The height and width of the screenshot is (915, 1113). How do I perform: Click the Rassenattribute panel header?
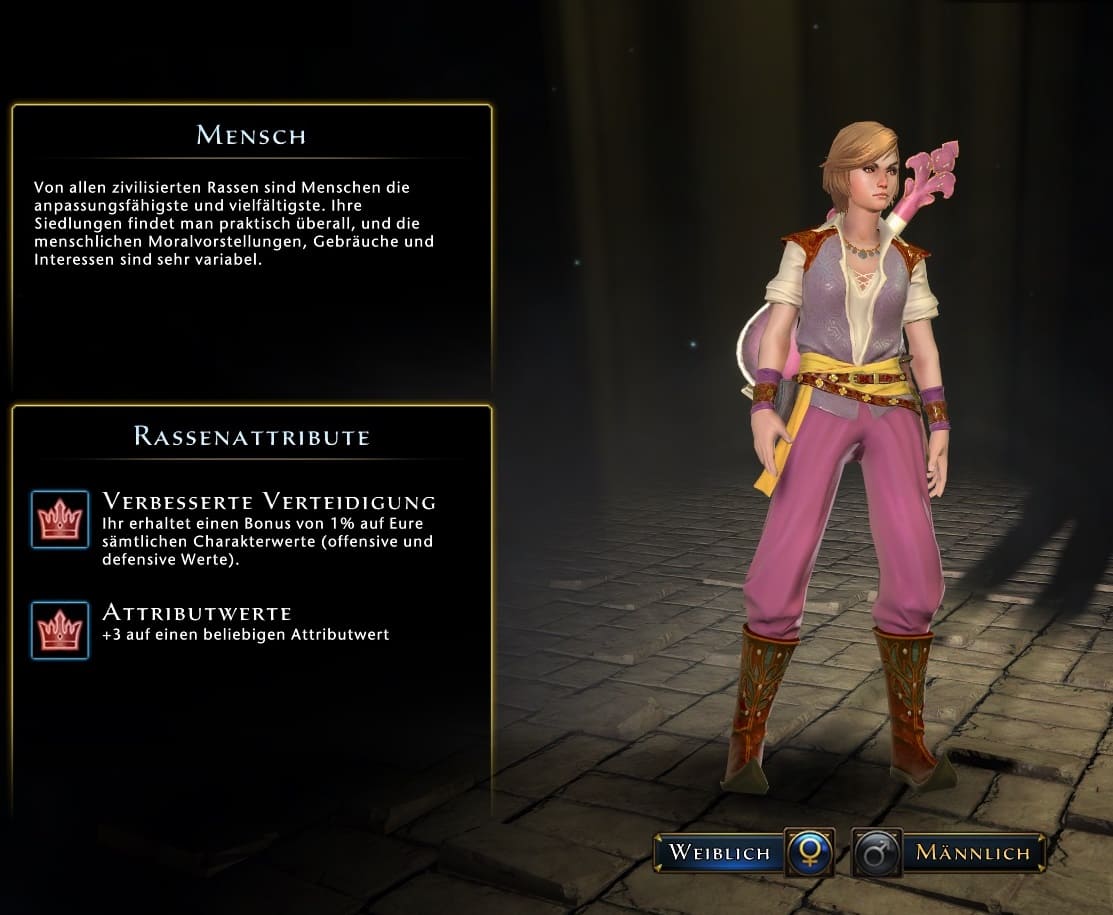tap(252, 436)
